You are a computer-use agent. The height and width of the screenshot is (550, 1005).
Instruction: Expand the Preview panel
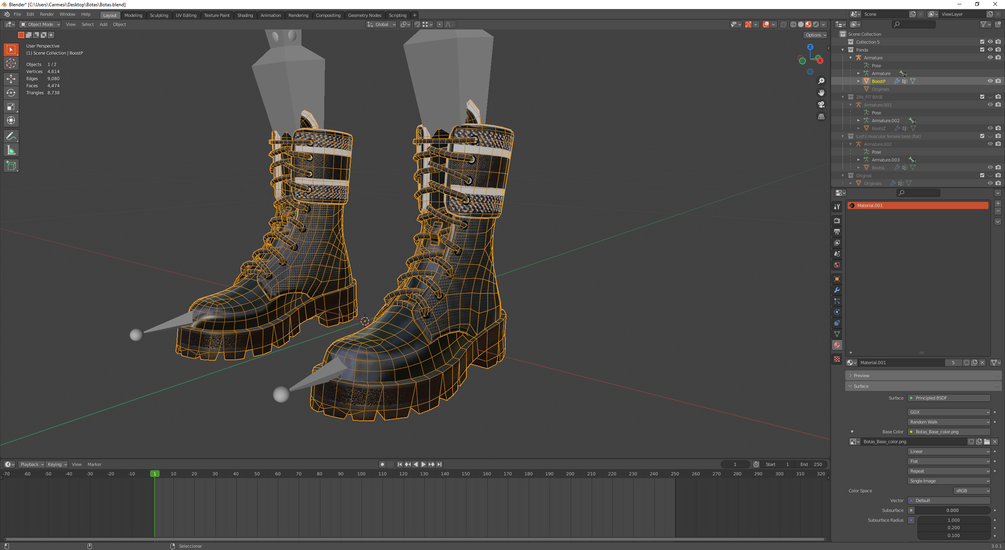pos(923,376)
